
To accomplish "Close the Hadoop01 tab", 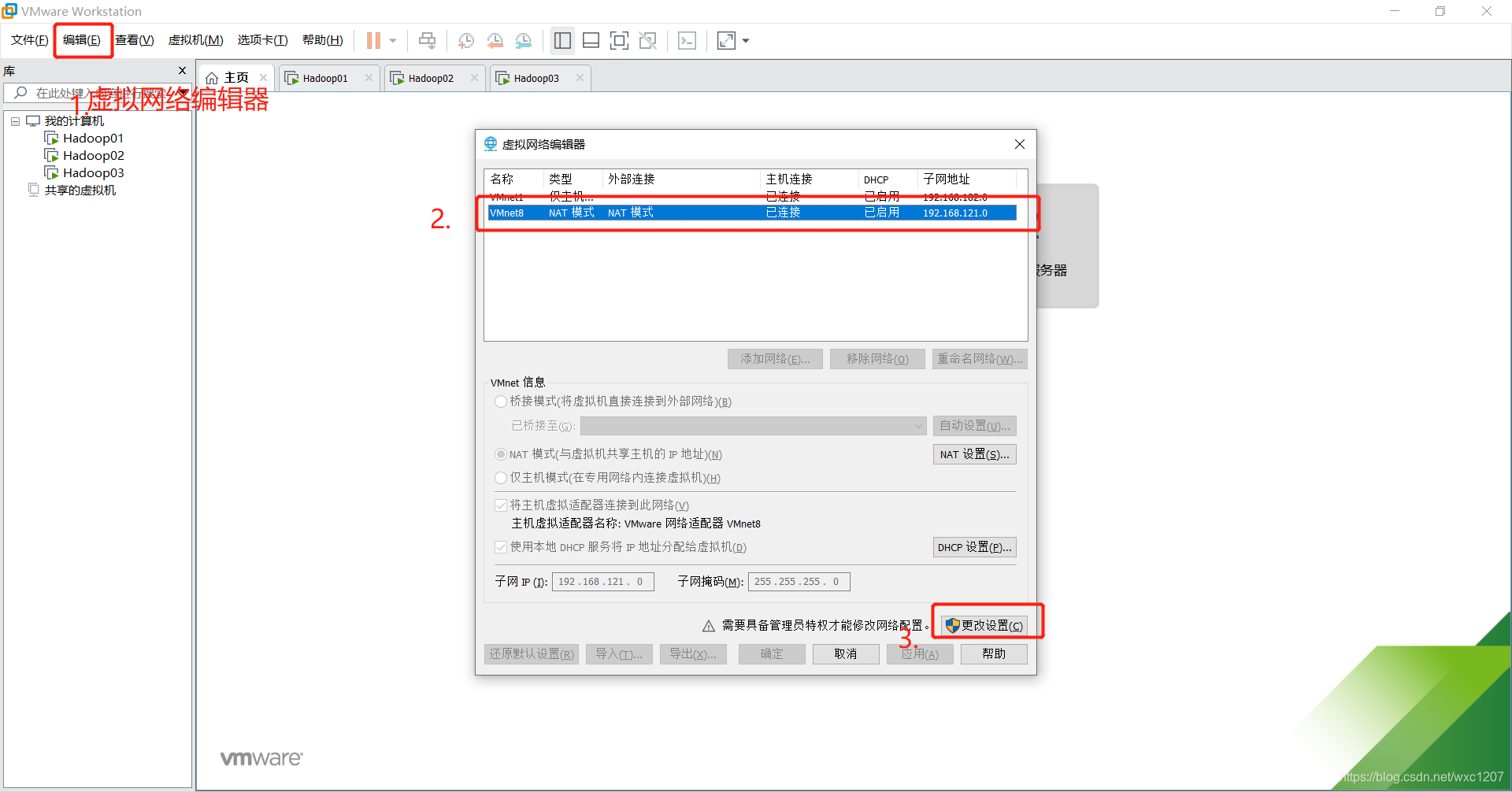I will (x=369, y=78).
